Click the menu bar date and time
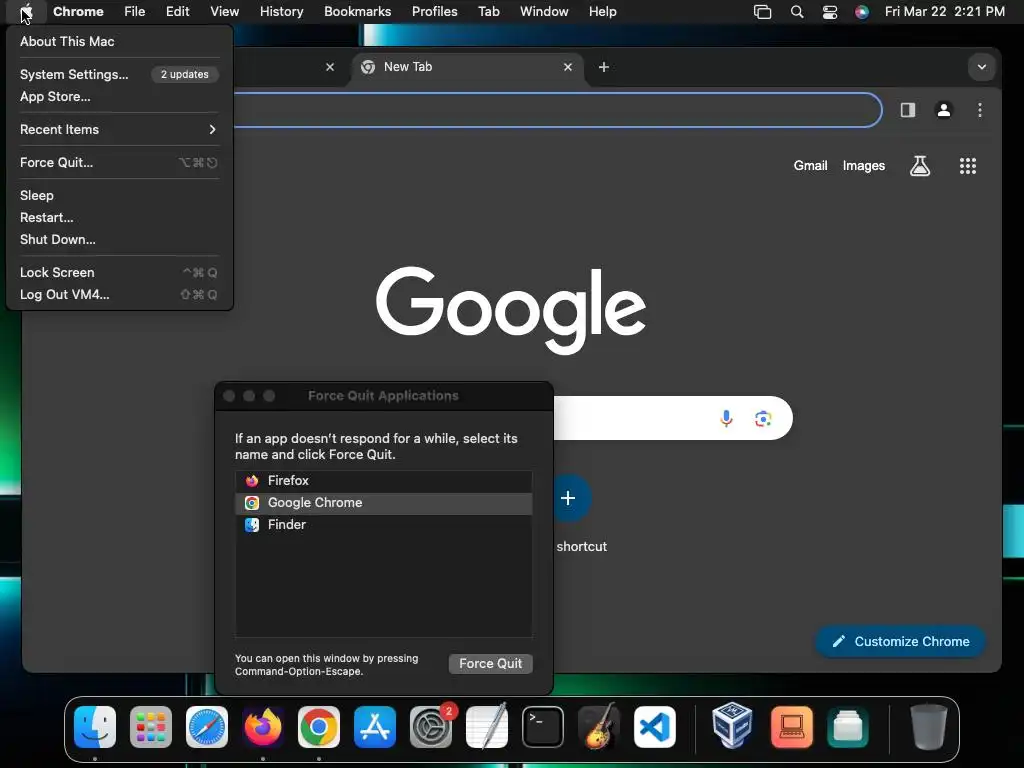 click(x=944, y=12)
